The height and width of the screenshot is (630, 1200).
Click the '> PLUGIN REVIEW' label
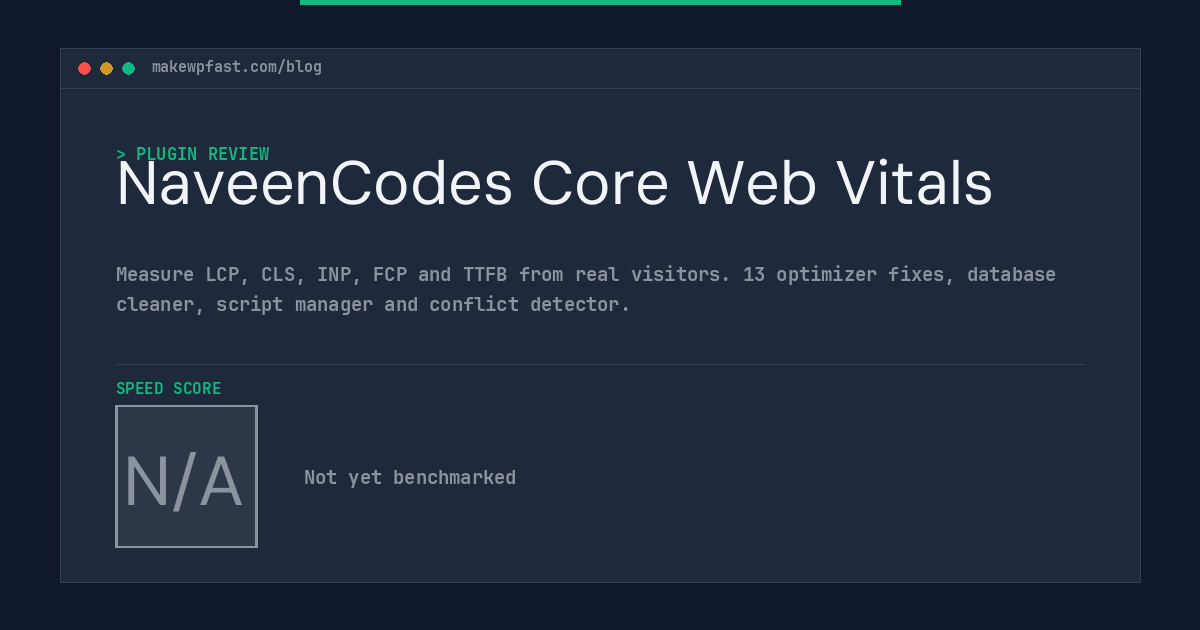coord(193,154)
